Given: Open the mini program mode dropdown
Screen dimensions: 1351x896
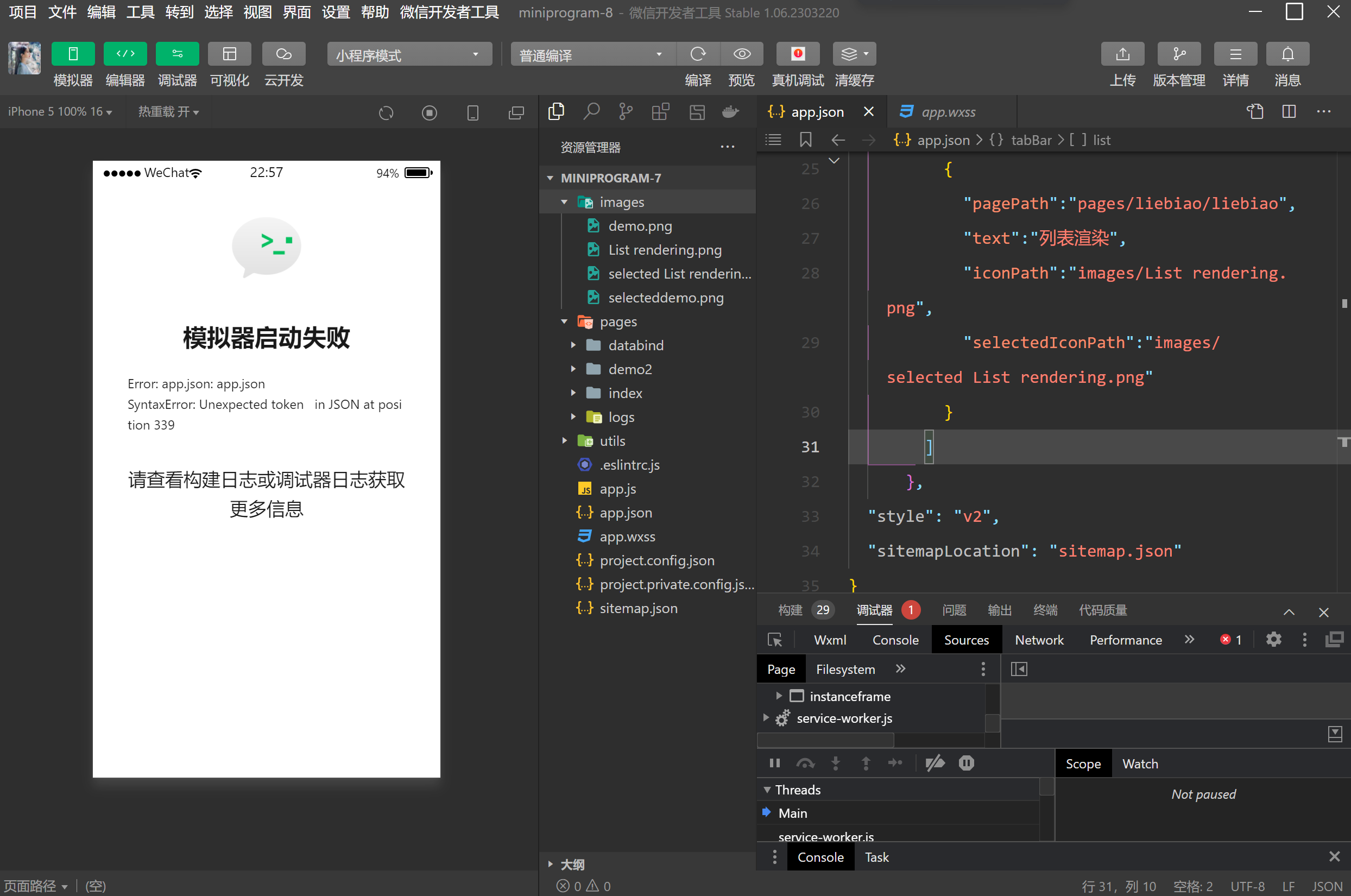Looking at the screenshot, I should [409, 54].
